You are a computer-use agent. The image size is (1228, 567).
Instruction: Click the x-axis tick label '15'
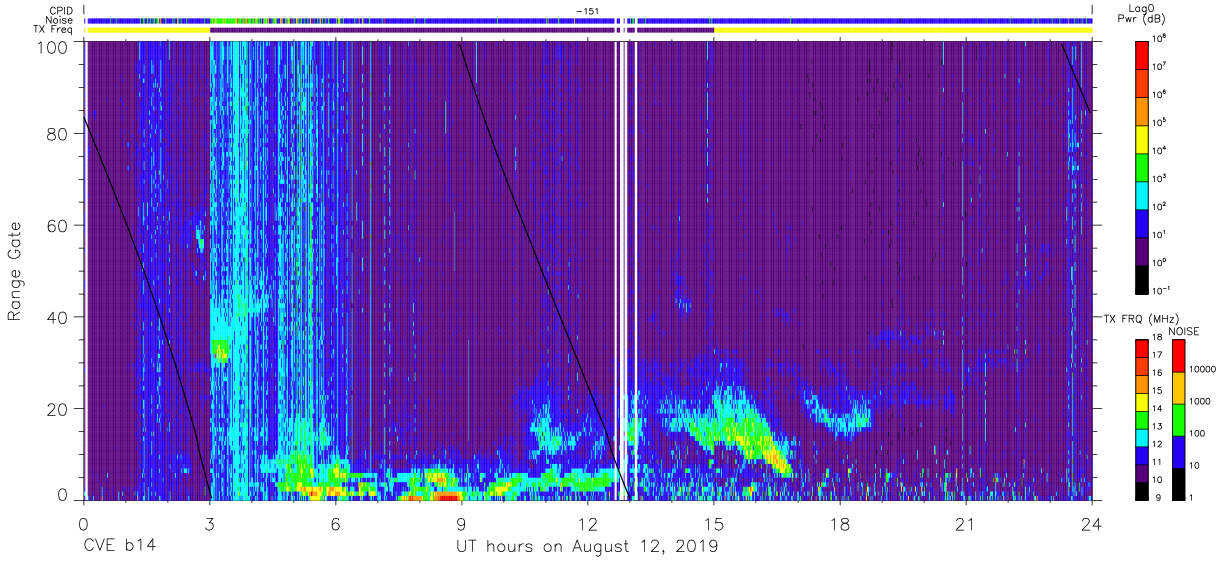pyautogui.click(x=713, y=524)
